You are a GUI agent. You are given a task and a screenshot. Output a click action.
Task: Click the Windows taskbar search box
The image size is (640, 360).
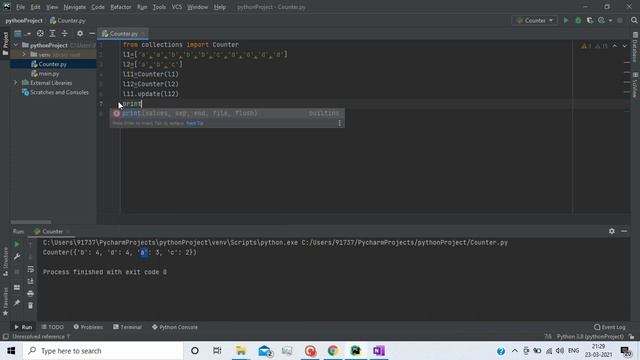coord(103,351)
